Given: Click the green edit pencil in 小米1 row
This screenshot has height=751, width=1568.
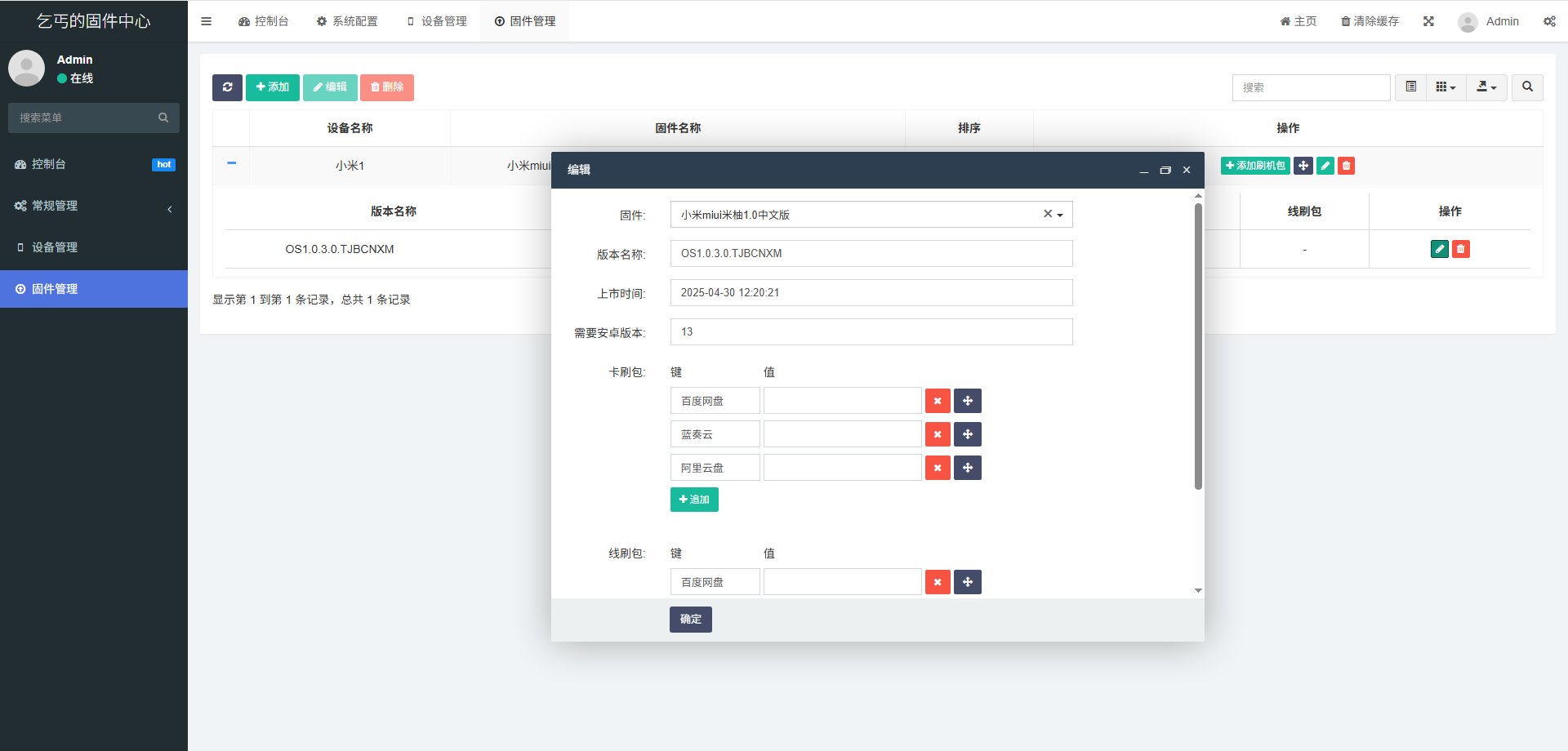Looking at the screenshot, I should pos(1325,166).
